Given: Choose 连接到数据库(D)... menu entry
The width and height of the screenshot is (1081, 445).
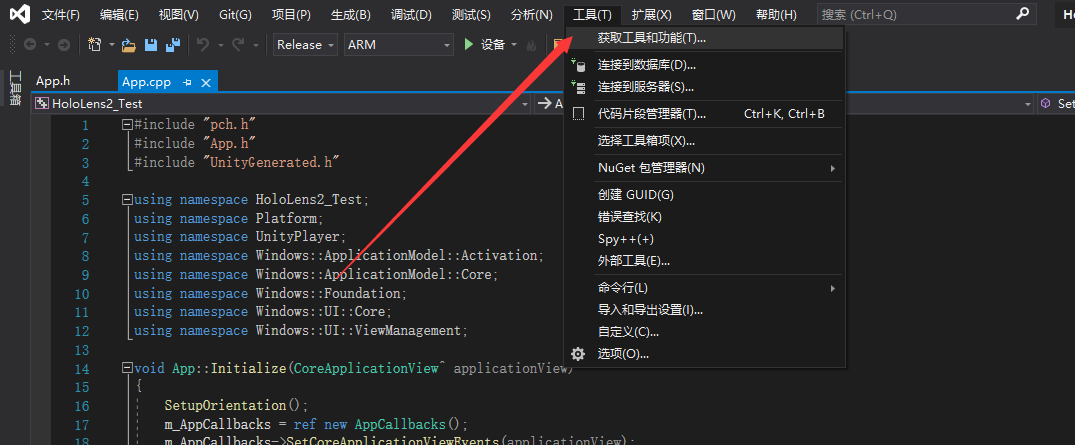Looking at the screenshot, I should point(705,65).
